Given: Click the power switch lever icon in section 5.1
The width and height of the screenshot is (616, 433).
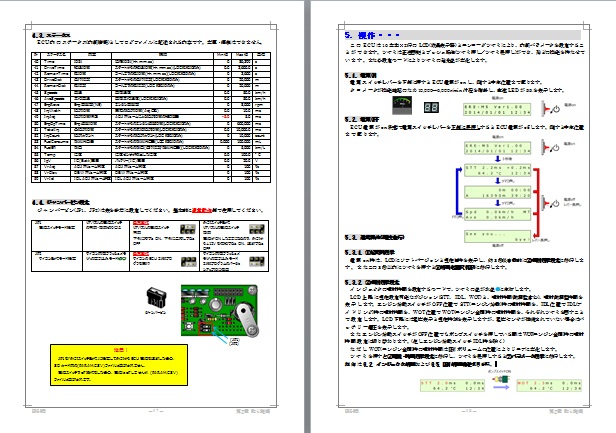Looking at the screenshot, I should click(550, 108).
